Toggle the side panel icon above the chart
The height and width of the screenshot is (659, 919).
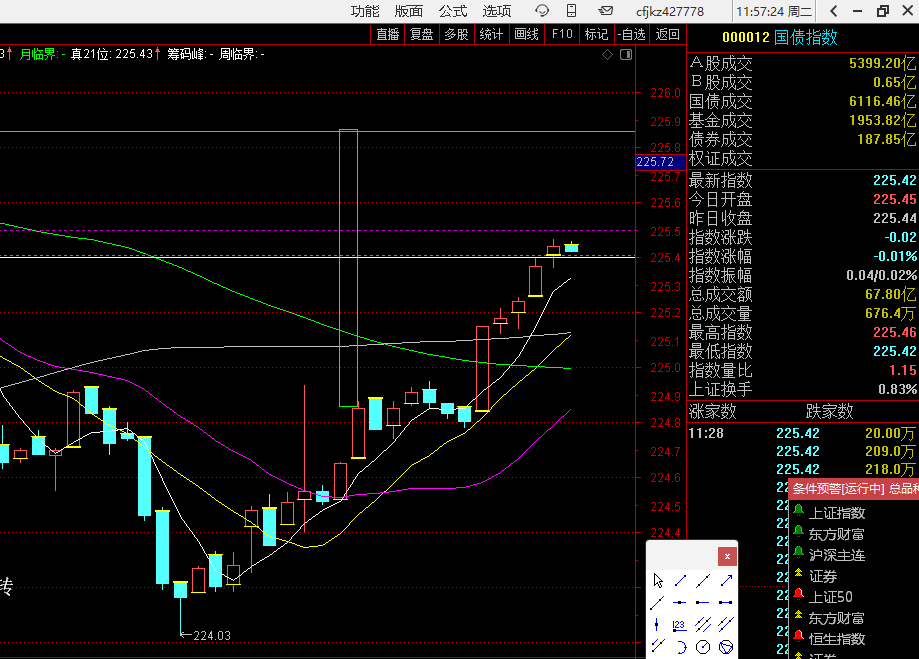tap(626, 55)
